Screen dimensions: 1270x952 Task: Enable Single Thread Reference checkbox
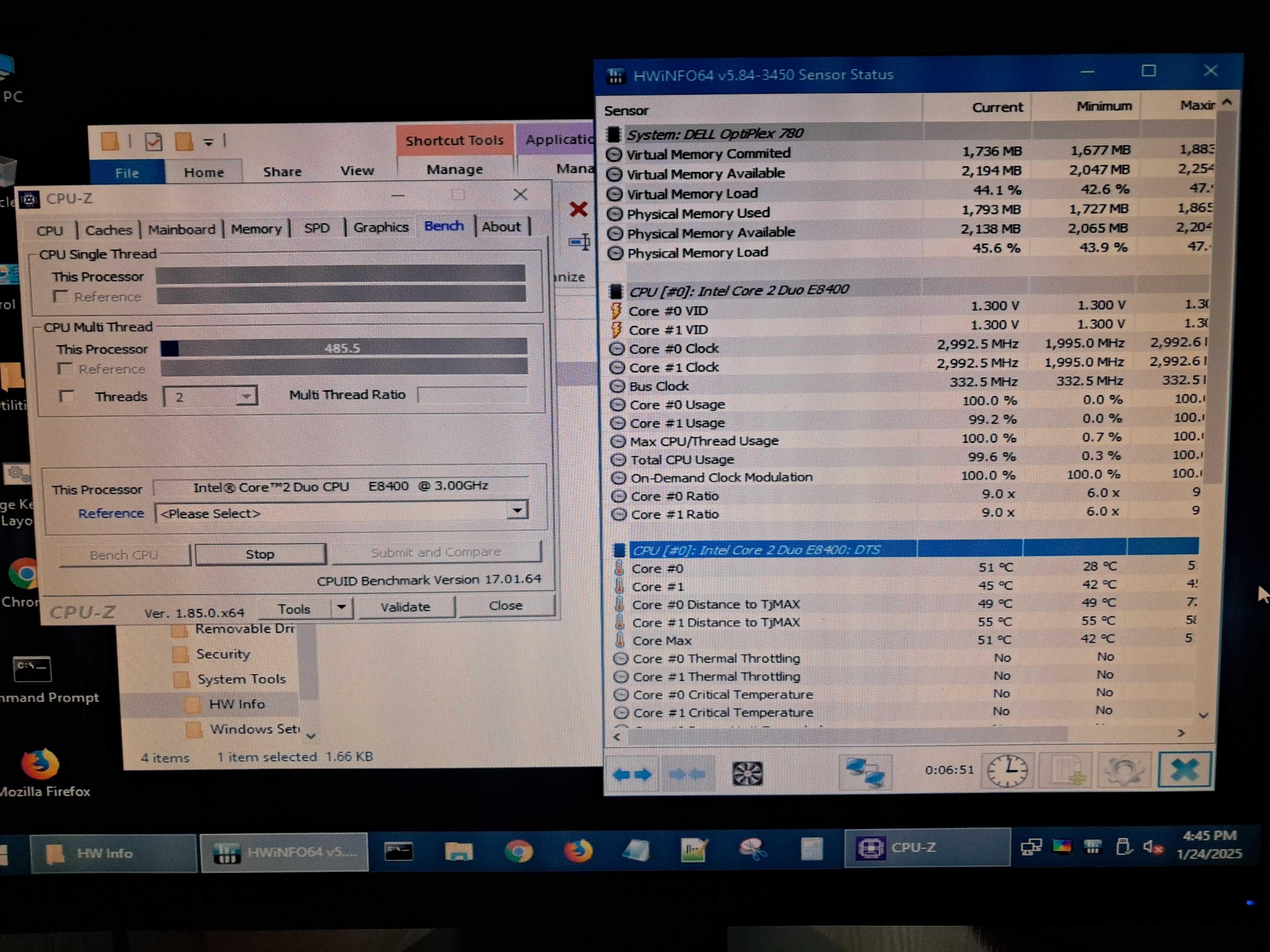click(60, 297)
